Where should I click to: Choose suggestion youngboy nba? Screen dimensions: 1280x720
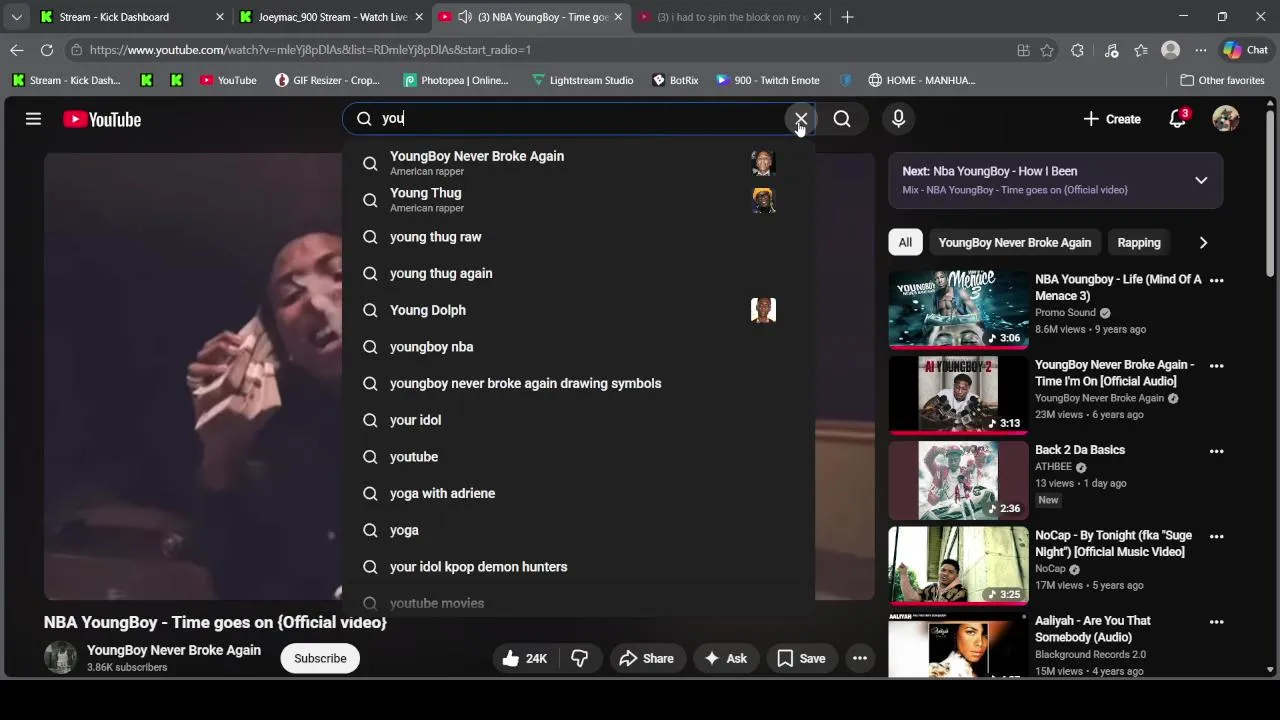pos(578,347)
